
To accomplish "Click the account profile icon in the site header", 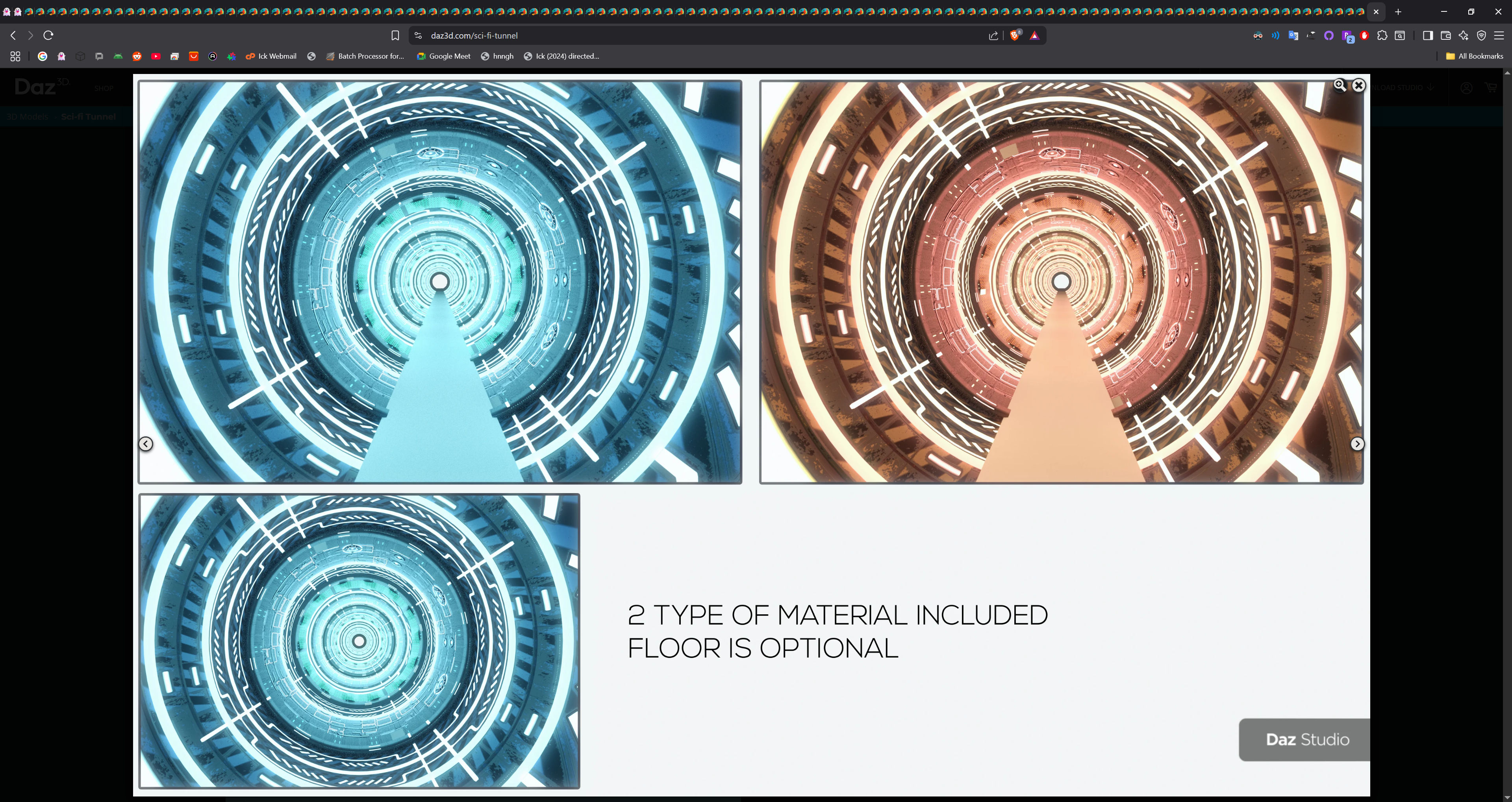I will [1466, 88].
